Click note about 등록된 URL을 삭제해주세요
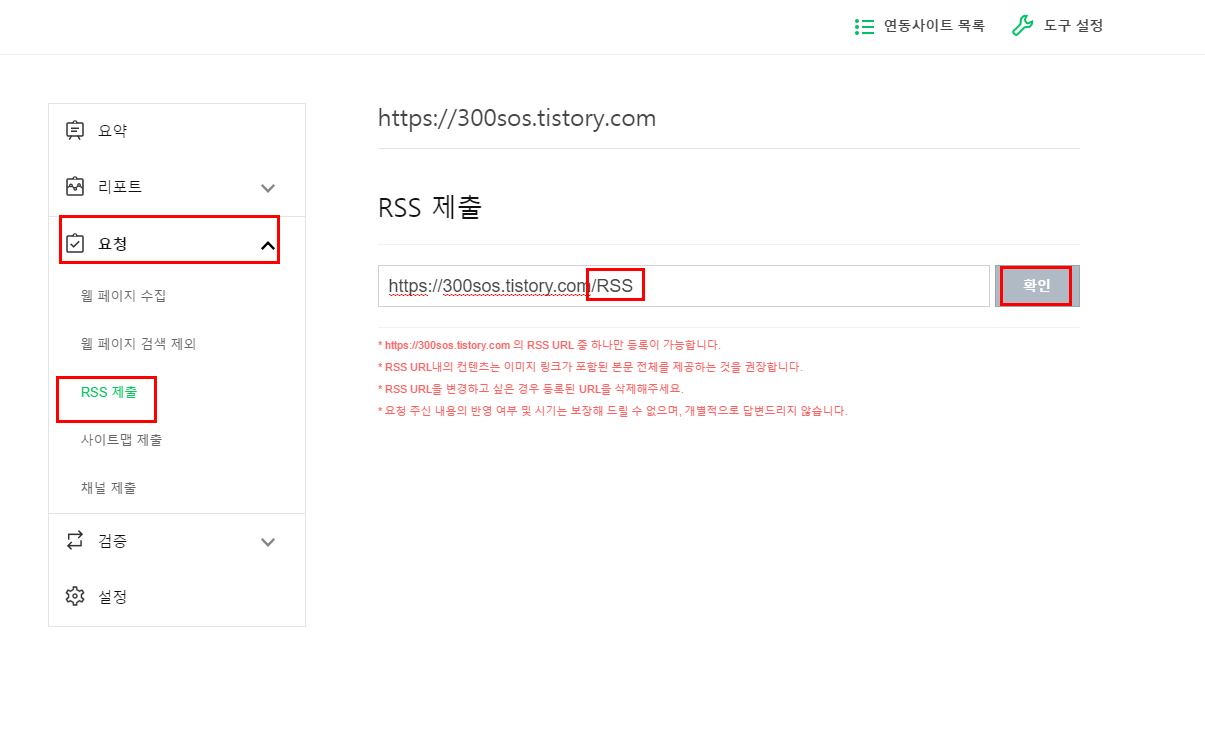 point(531,389)
